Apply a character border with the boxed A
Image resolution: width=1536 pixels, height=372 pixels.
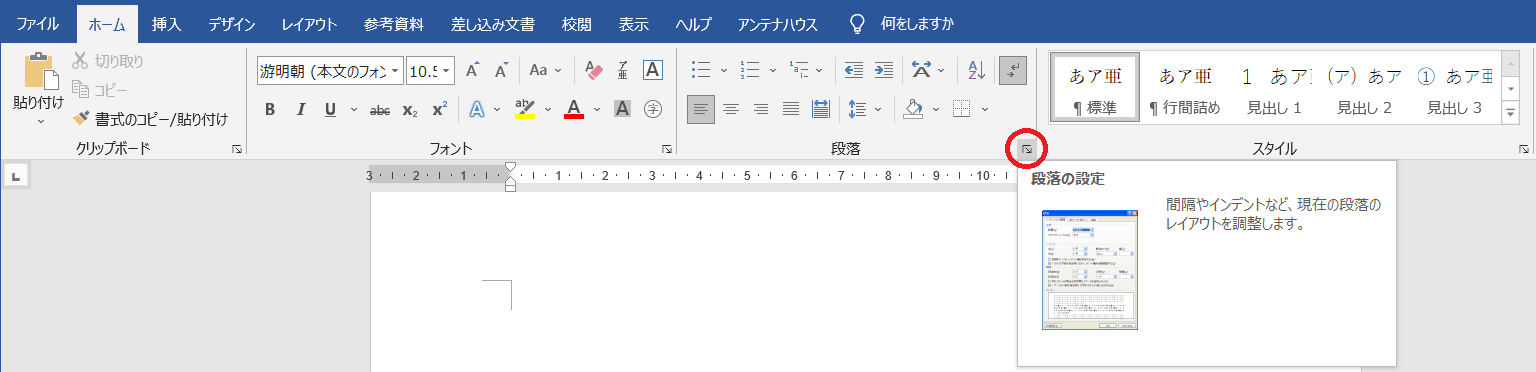pyautogui.click(x=652, y=71)
